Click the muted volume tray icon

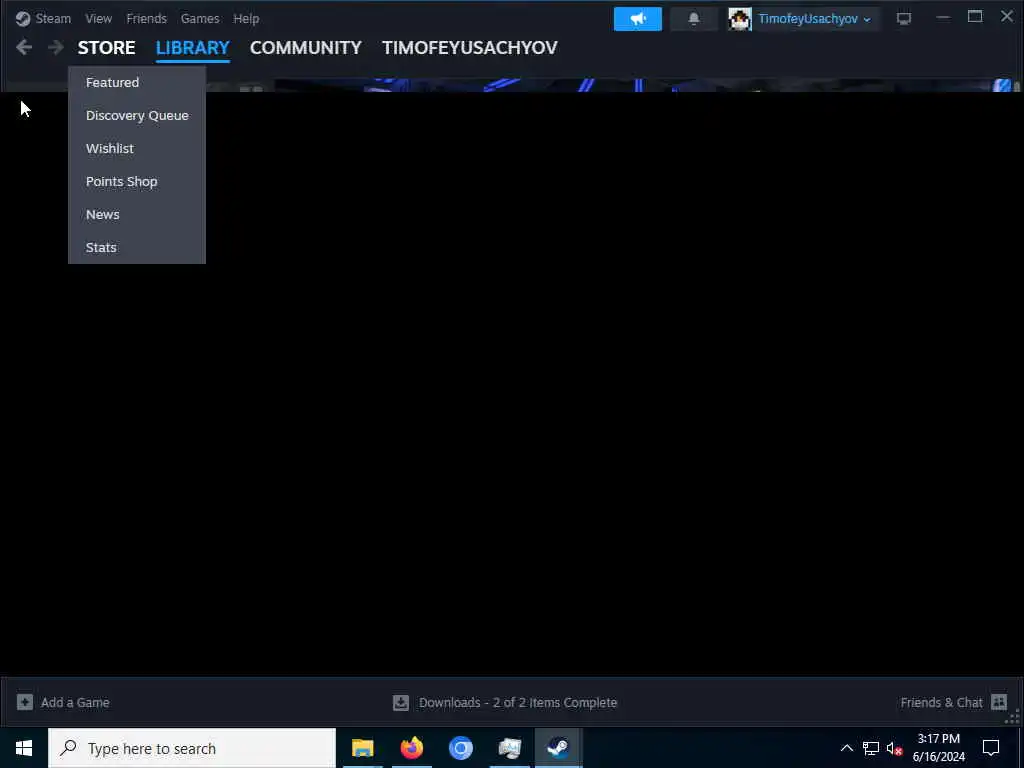point(894,748)
